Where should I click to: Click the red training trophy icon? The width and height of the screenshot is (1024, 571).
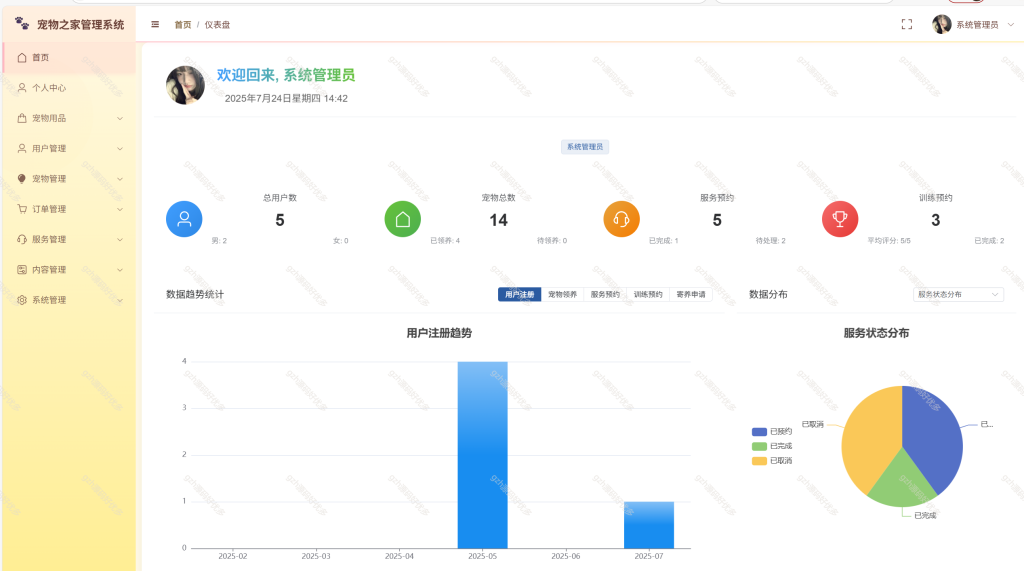coord(840,219)
